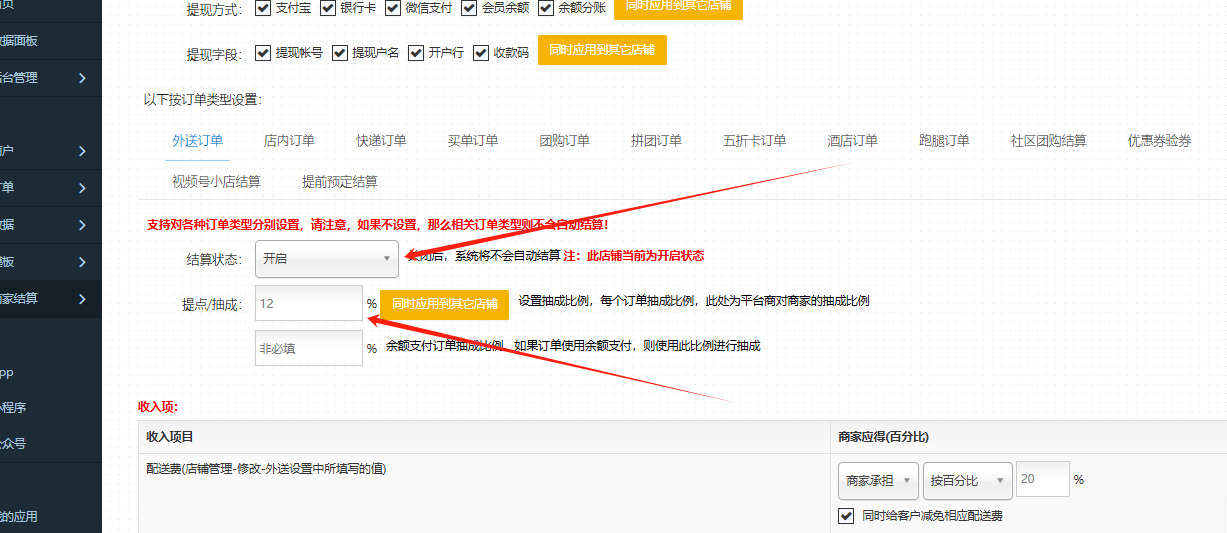Open the 商家承担 dropdown in 配送费 row

pyautogui.click(x=877, y=480)
